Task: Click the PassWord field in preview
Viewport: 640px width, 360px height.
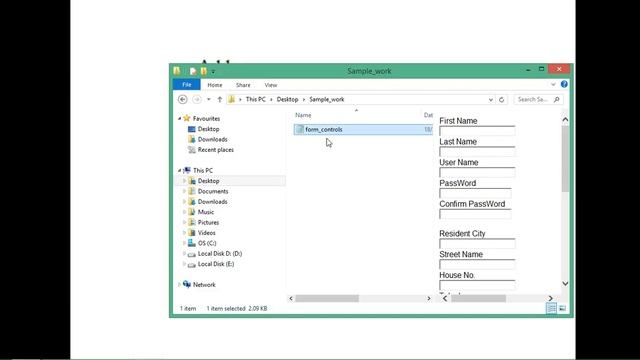Action: [x=475, y=193]
